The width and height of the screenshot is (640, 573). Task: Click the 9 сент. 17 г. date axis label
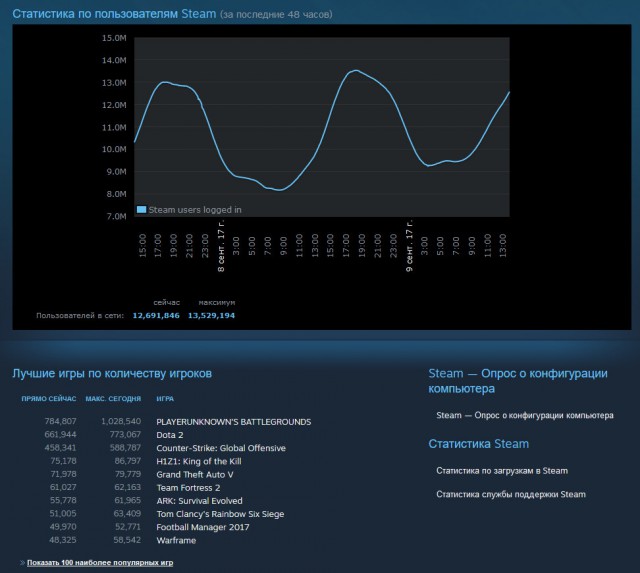point(409,246)
